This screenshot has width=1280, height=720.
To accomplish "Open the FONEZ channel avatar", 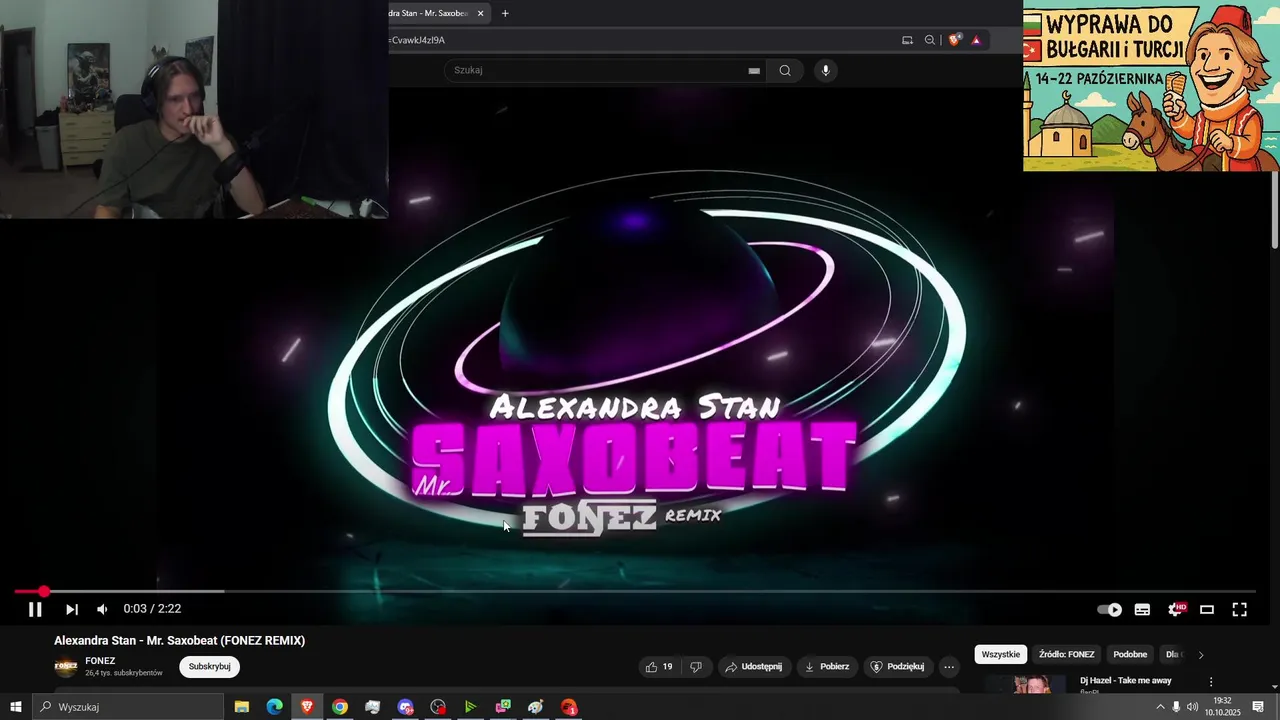I will click(x=66, y=666).
